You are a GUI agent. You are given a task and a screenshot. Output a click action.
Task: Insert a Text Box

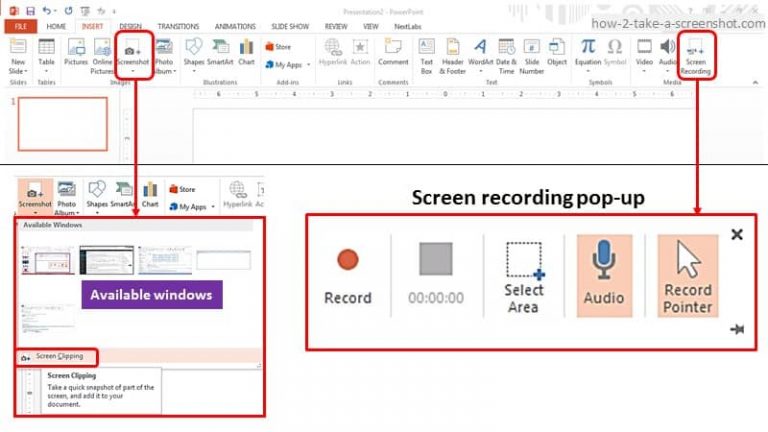tap(427, 56)
